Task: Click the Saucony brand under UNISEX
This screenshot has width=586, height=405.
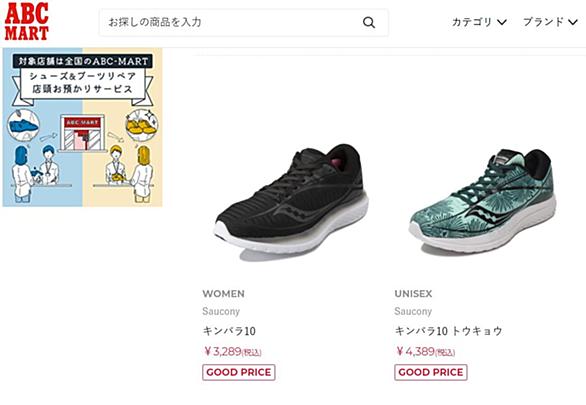Action: click(413, 311)
